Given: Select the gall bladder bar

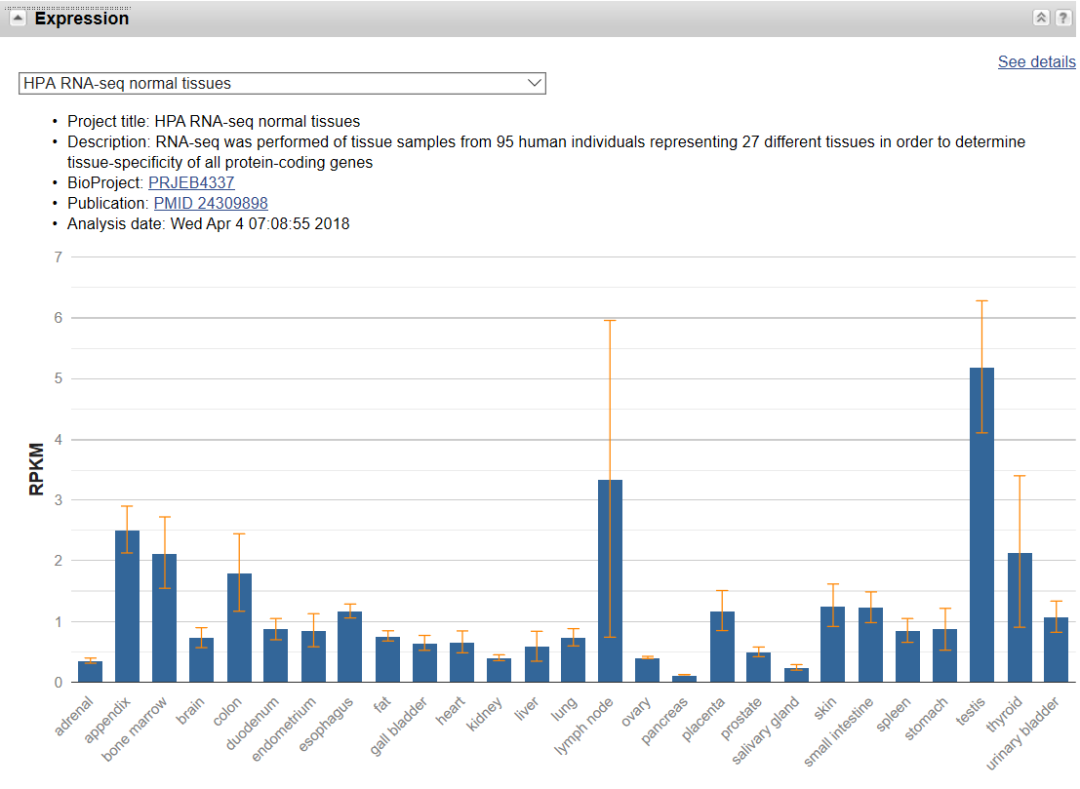Looking at the screenshot, I should (424, 663).
